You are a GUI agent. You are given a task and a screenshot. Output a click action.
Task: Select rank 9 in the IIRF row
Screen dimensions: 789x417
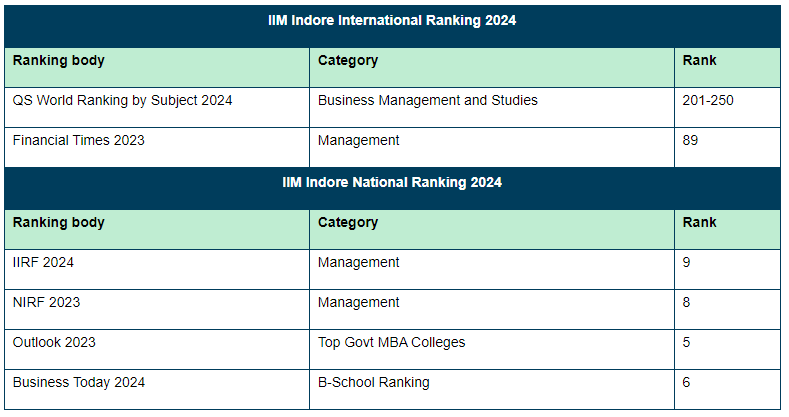tap(687, 263)
